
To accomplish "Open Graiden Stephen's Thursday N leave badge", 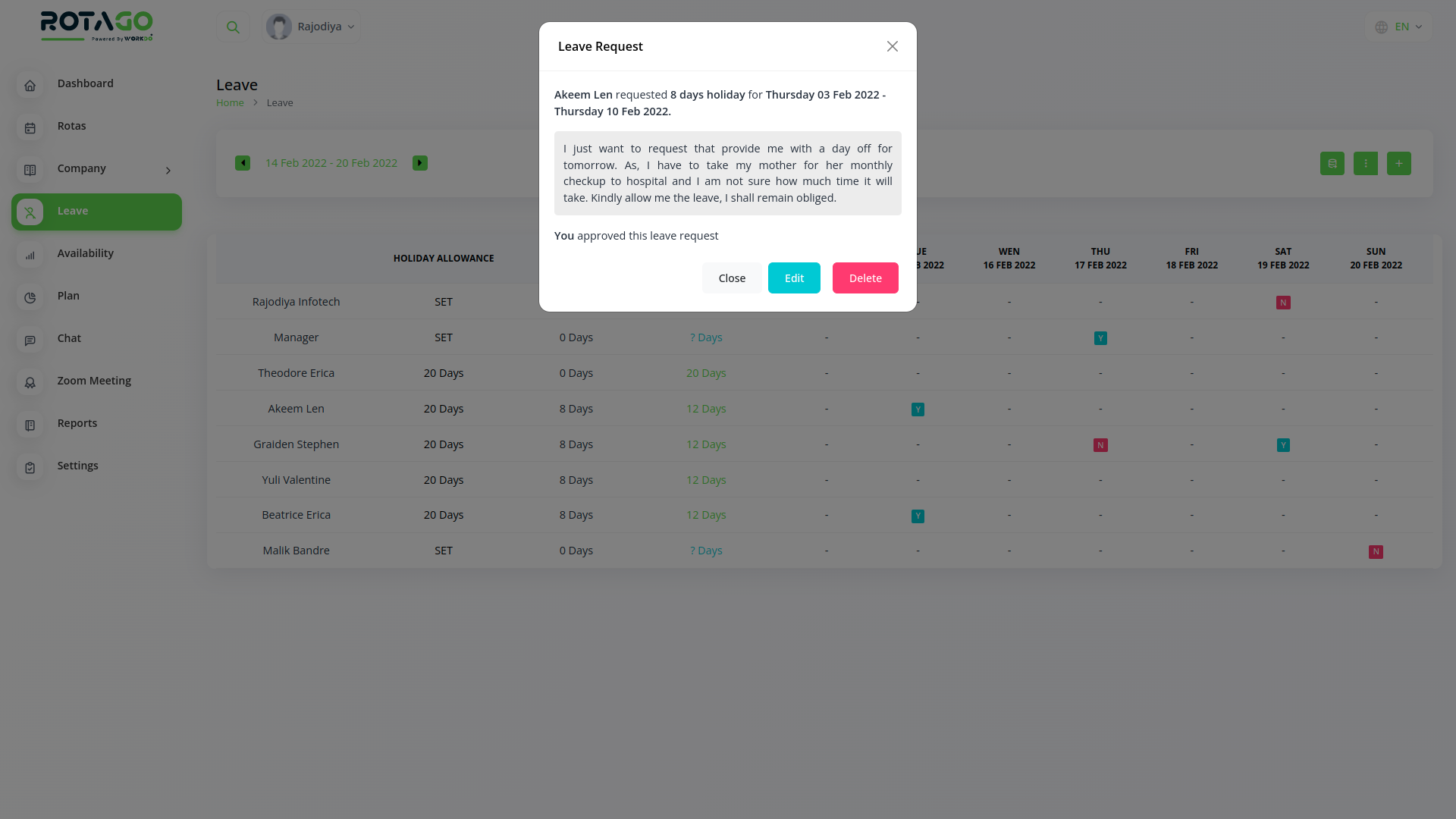I will tap(1100, 445).
